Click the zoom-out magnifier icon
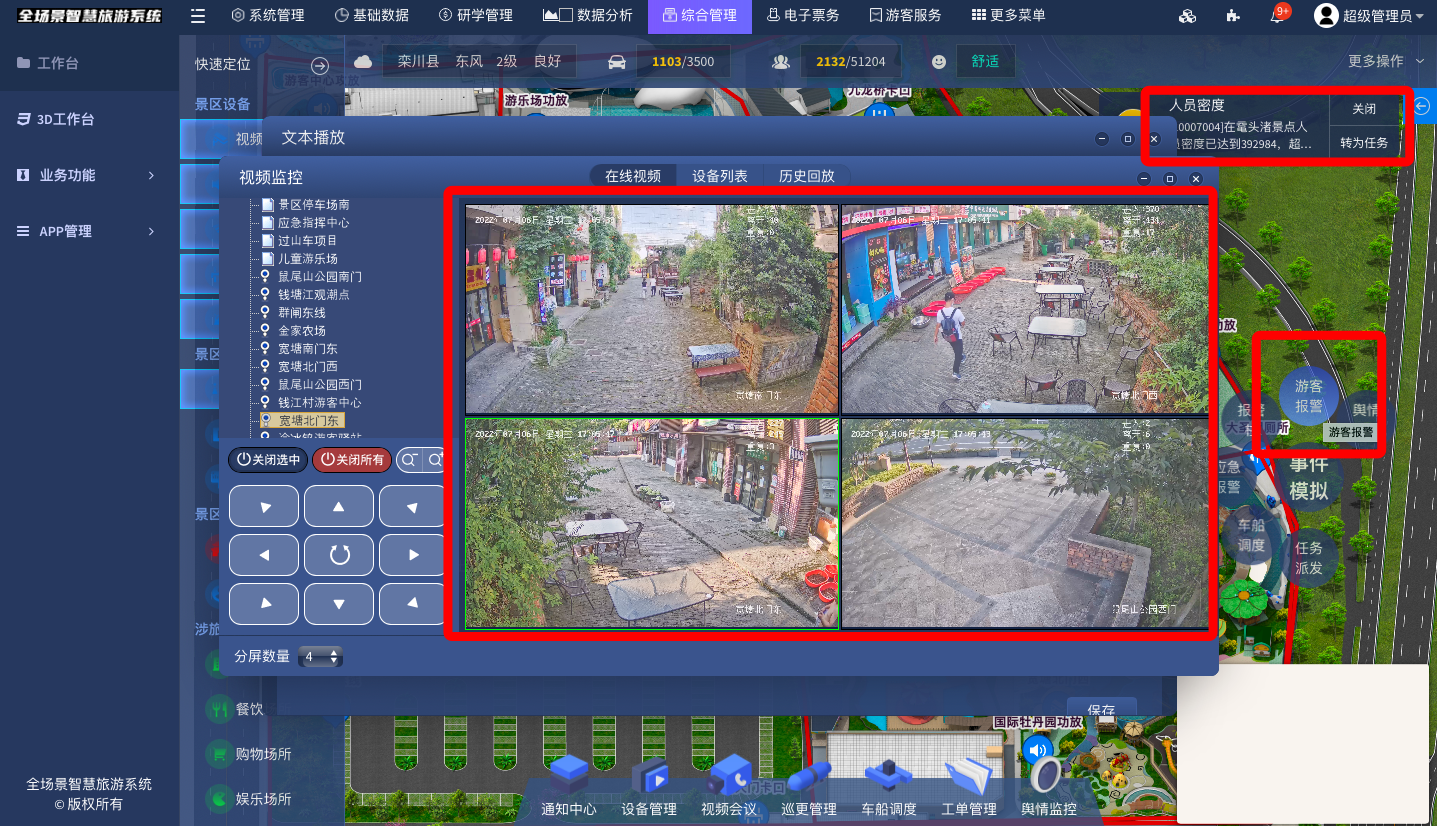This screenshot has height=826, width=1437. coord(408,460)
